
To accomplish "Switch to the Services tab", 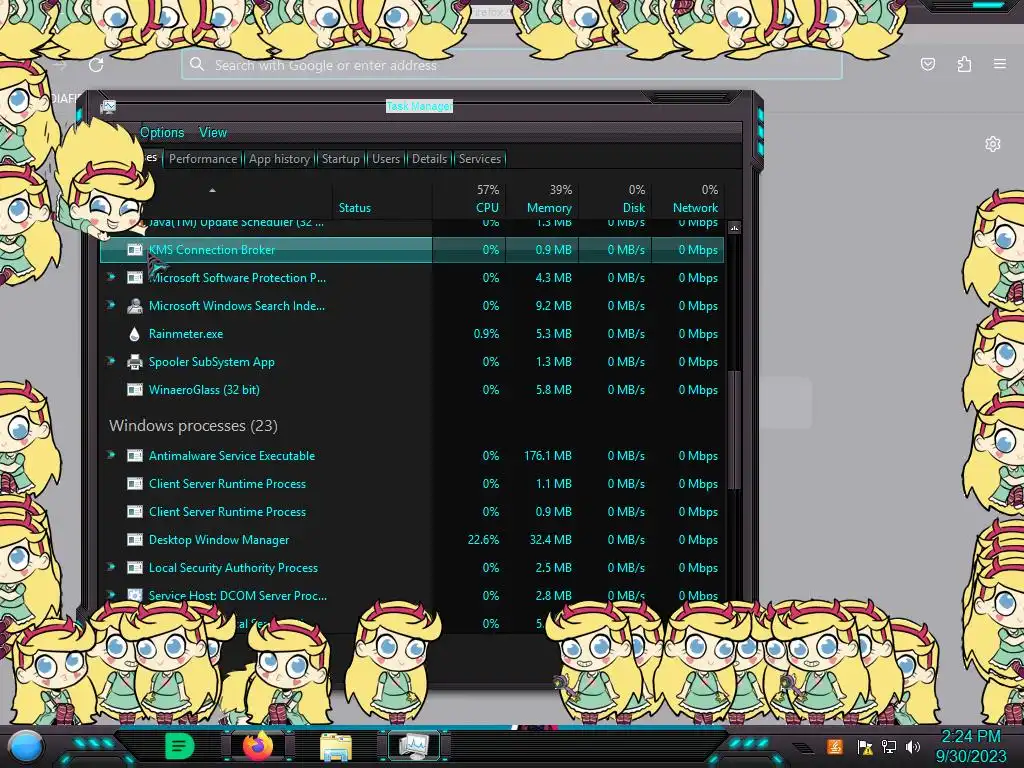I will tap(480, 159).
